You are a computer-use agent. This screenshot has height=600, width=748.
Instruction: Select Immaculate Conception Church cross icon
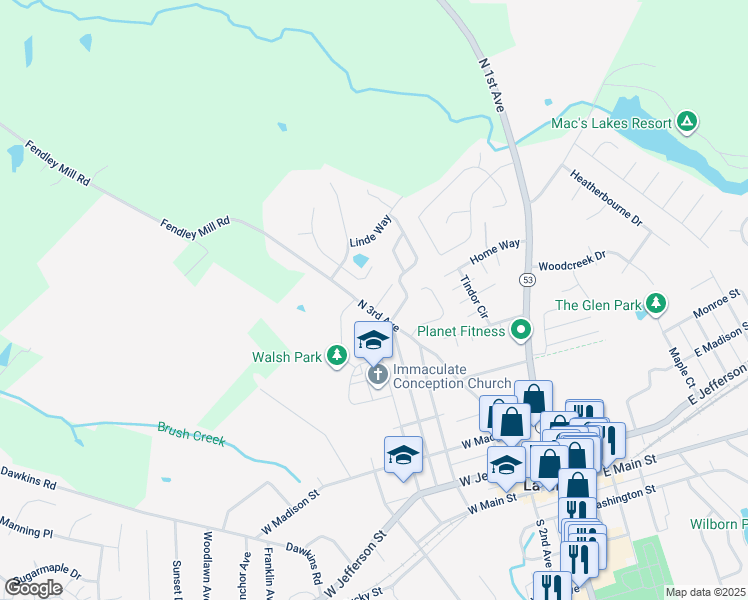click(378, 375)
